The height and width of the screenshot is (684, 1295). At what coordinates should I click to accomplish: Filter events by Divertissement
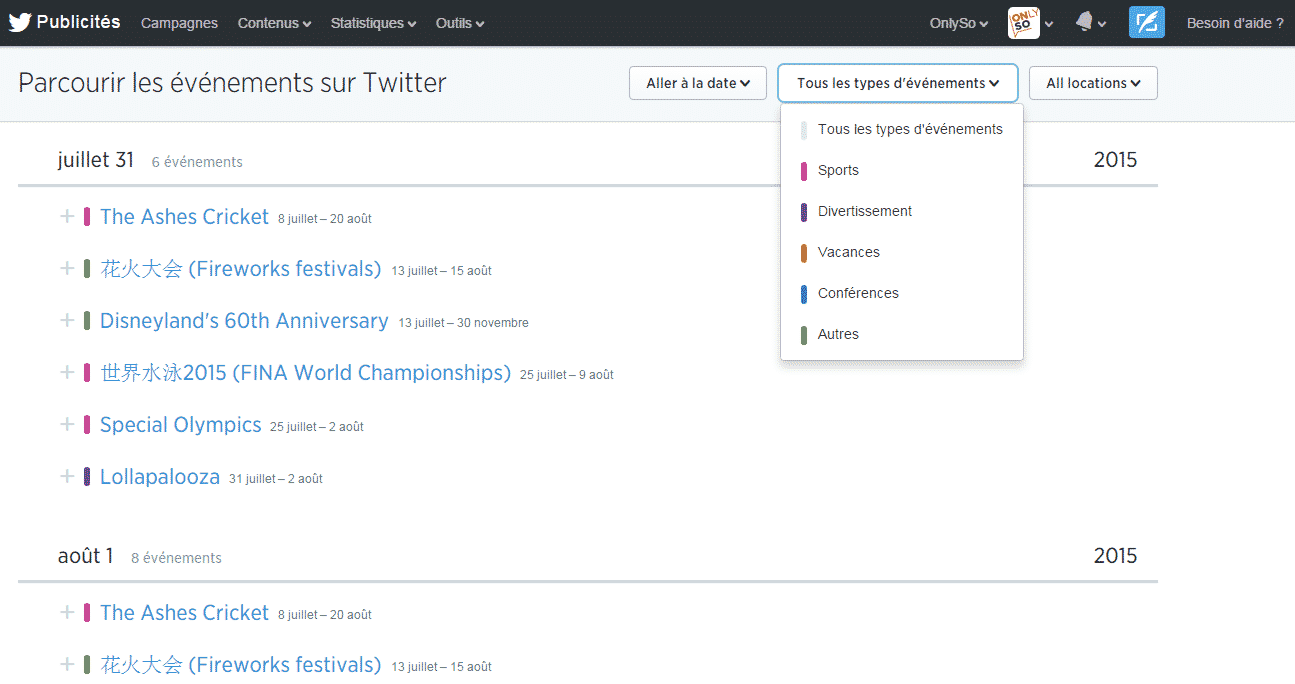pos(902,211)
